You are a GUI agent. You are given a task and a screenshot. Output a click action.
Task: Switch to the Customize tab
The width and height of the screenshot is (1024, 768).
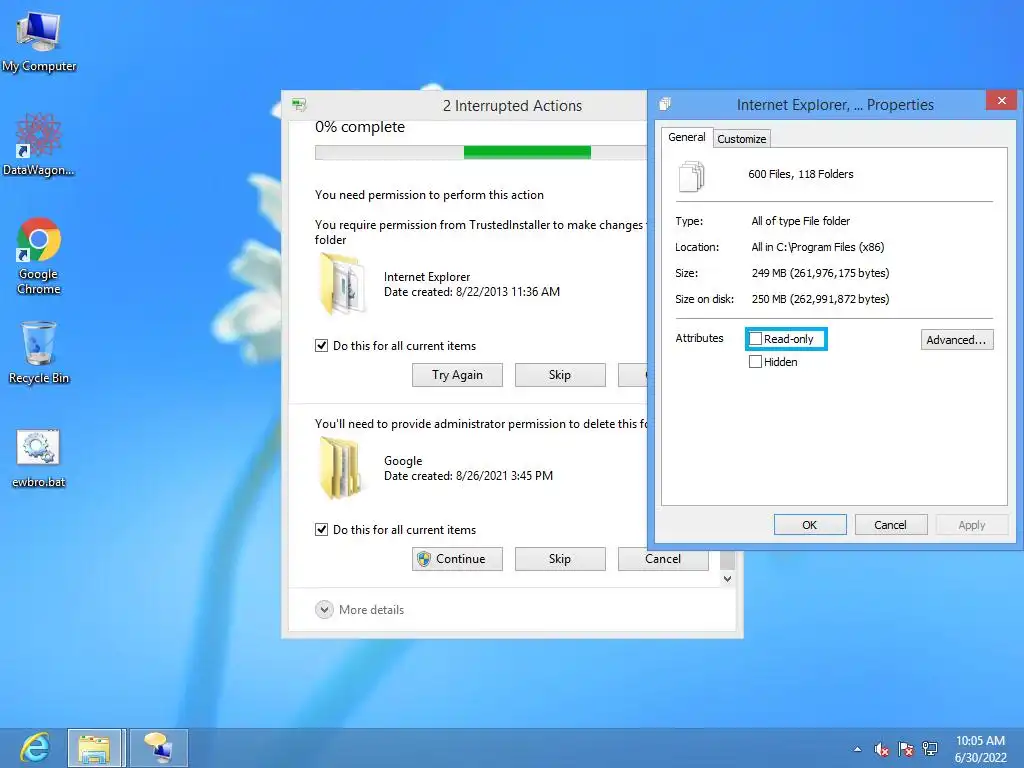(x=742, y=138)
